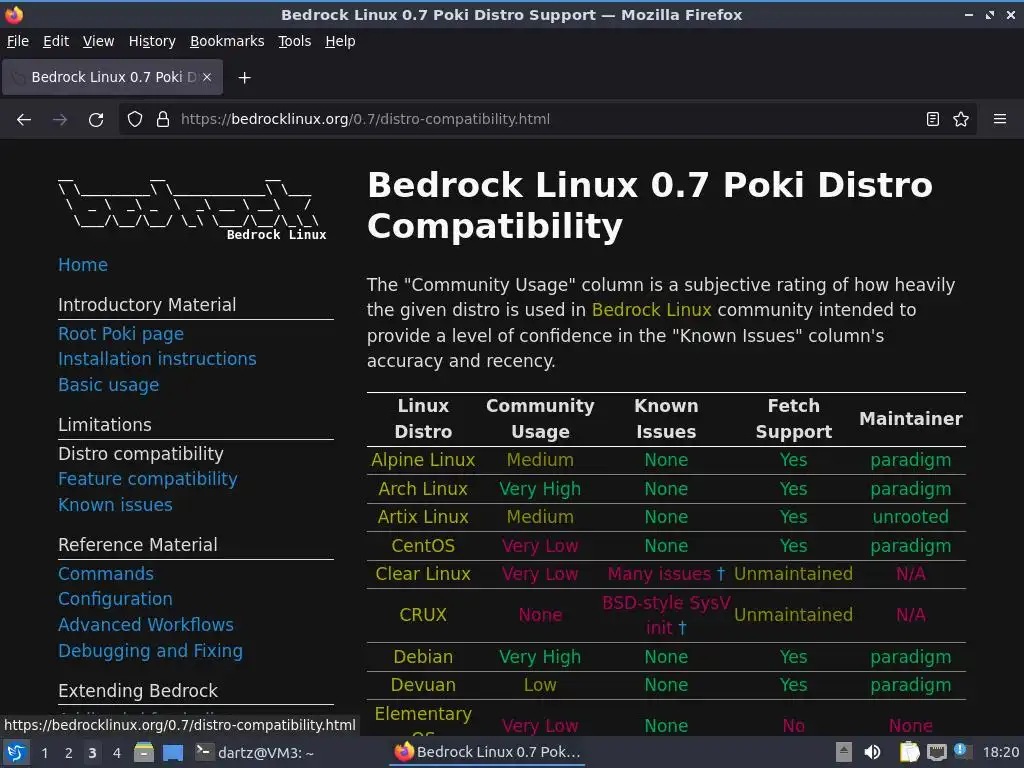
Task: Open the CentOS distro link
Action: point(423,546)
